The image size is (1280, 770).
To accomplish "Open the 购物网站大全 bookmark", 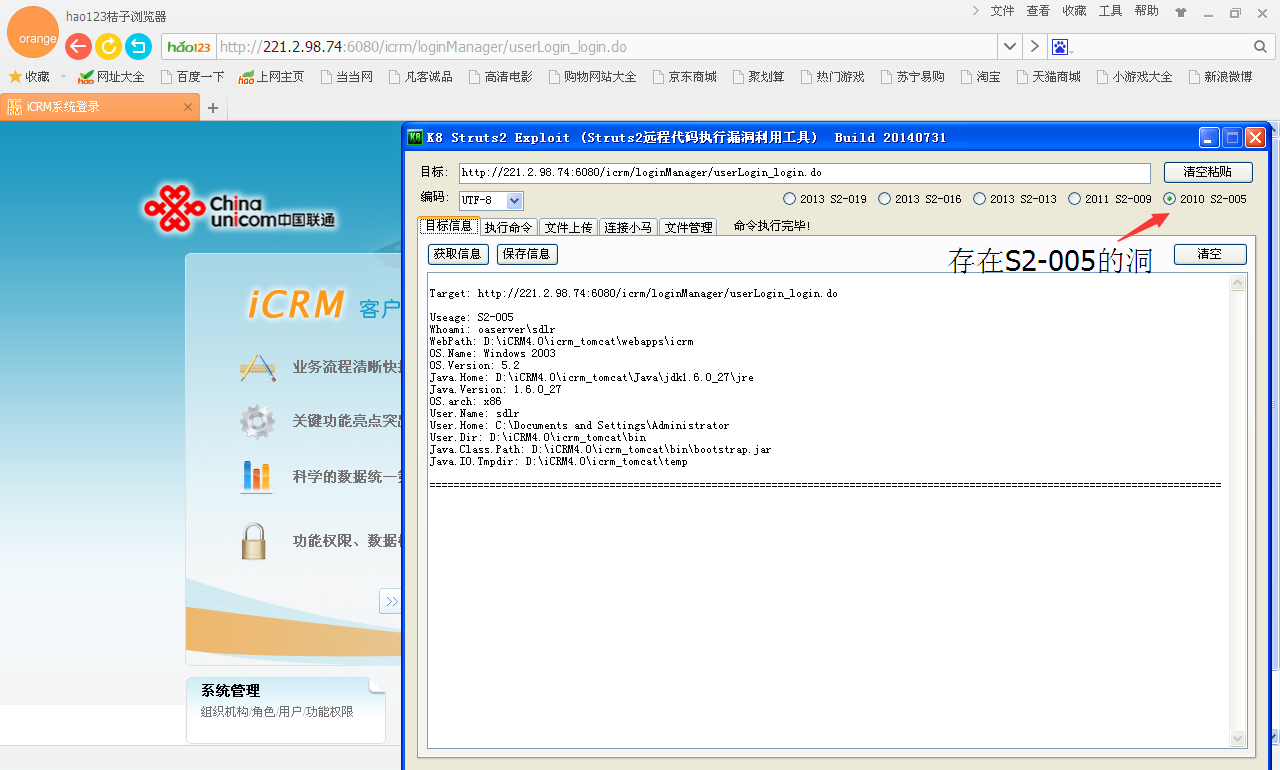I will tap(592, 76).
